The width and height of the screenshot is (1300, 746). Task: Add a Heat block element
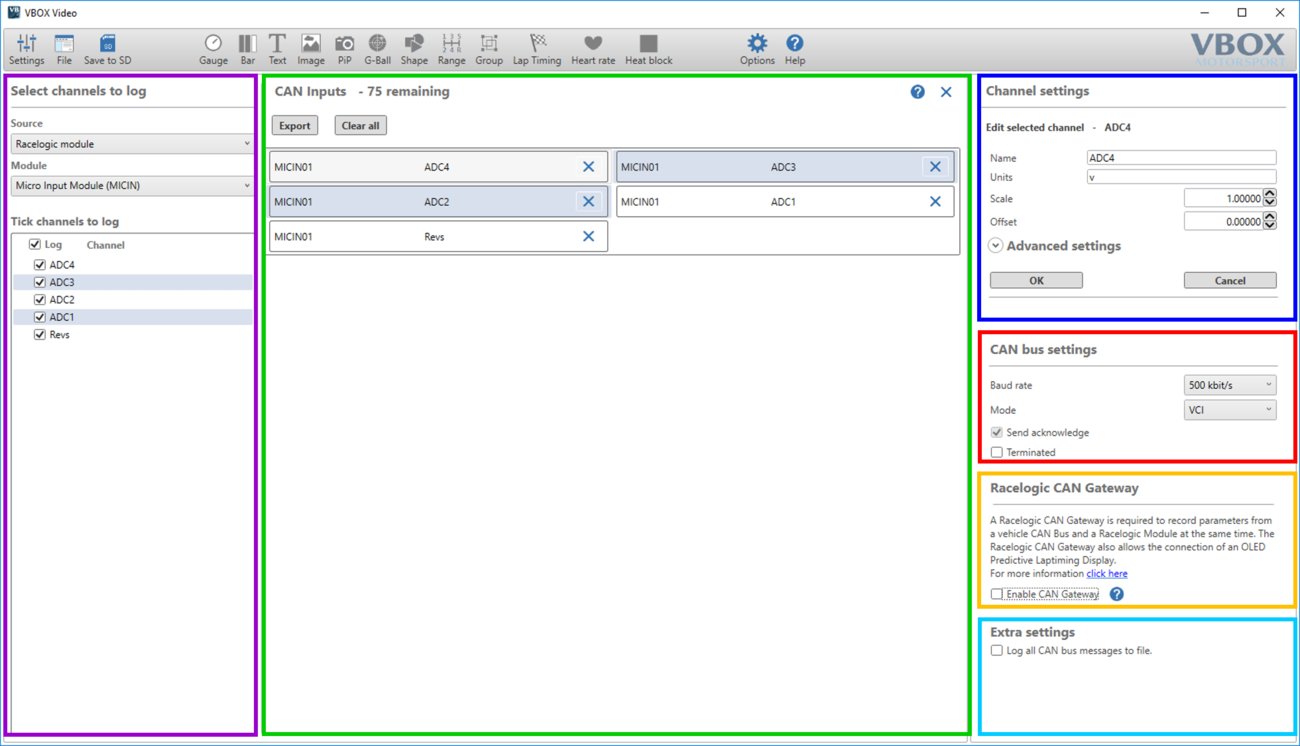pos(648,49)
